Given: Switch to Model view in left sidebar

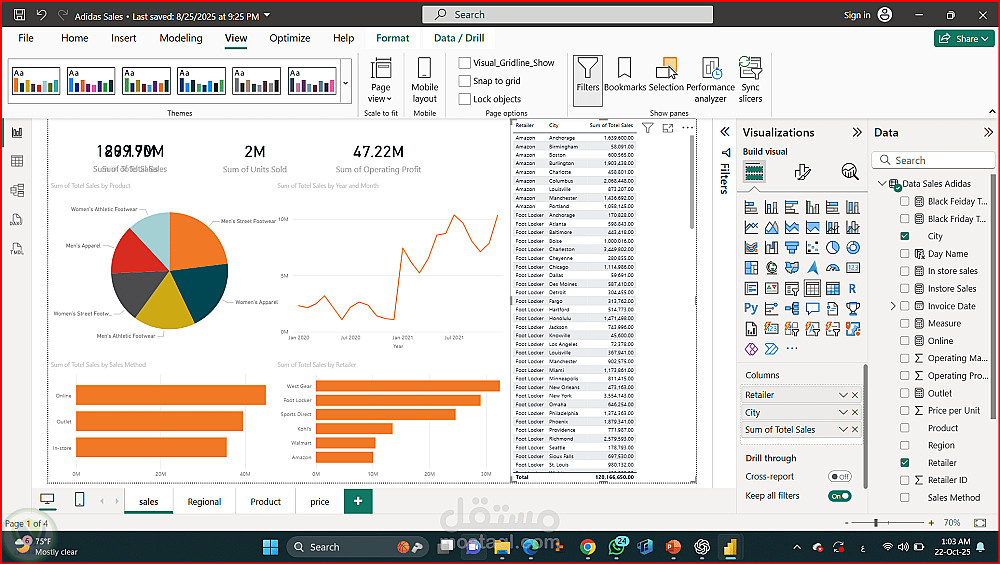Looking at the screenshot, I should [x=17, y=190].
